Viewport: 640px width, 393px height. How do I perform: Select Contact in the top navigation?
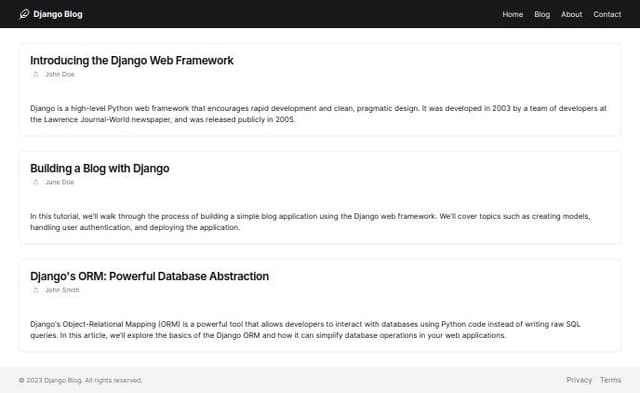pyautogui.click(x=607, y=14)
